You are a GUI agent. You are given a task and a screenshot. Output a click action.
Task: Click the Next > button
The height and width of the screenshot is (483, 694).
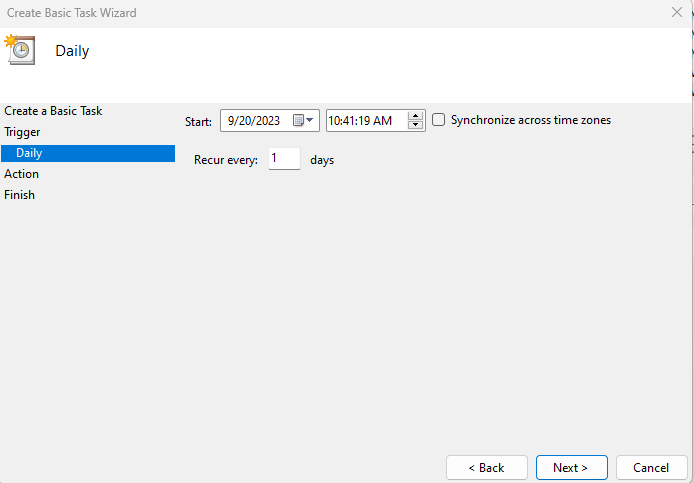click(x=571, y=468)
